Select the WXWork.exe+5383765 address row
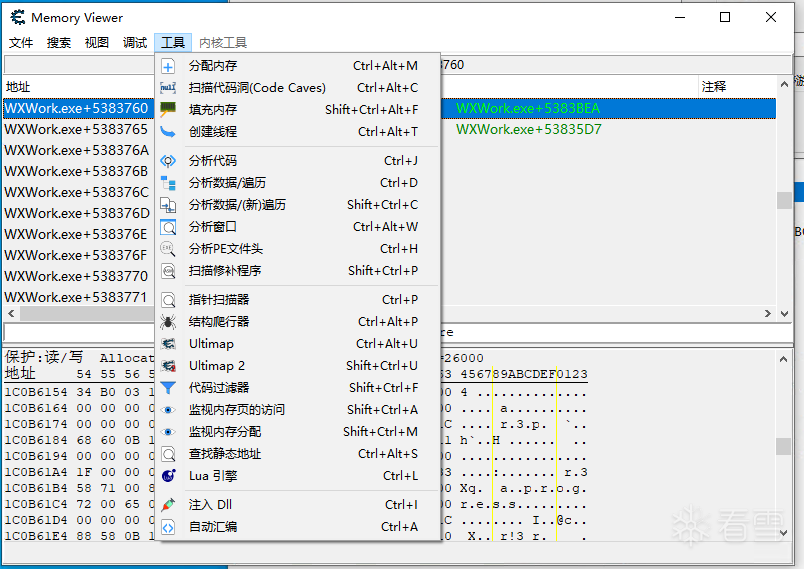This screenshot has width=804, height=569. [77, 129]
